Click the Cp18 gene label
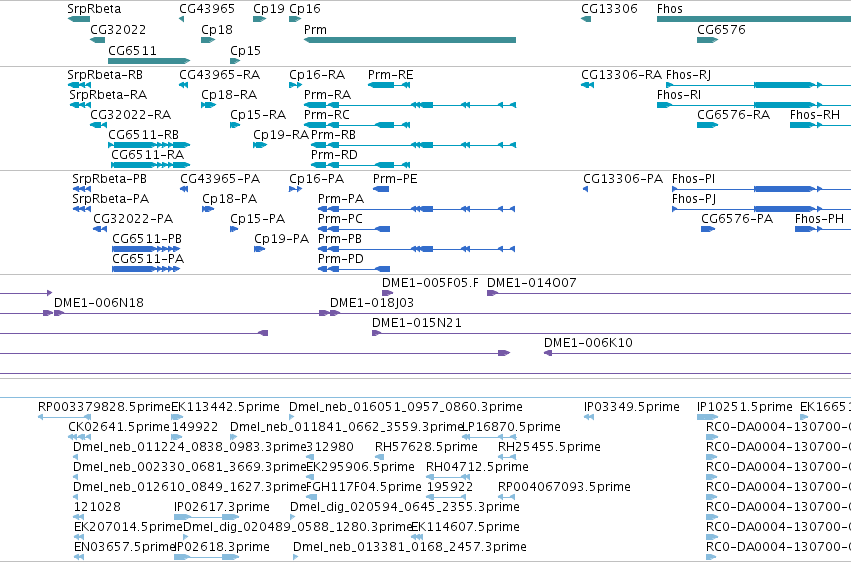 coord(217,29)
